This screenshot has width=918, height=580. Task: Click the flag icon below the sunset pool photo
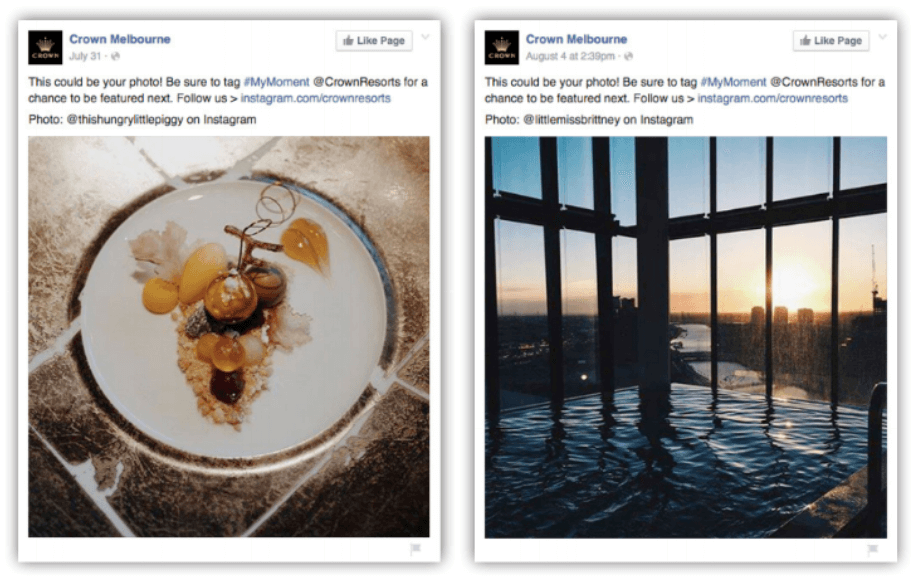(x=872, y=549)
